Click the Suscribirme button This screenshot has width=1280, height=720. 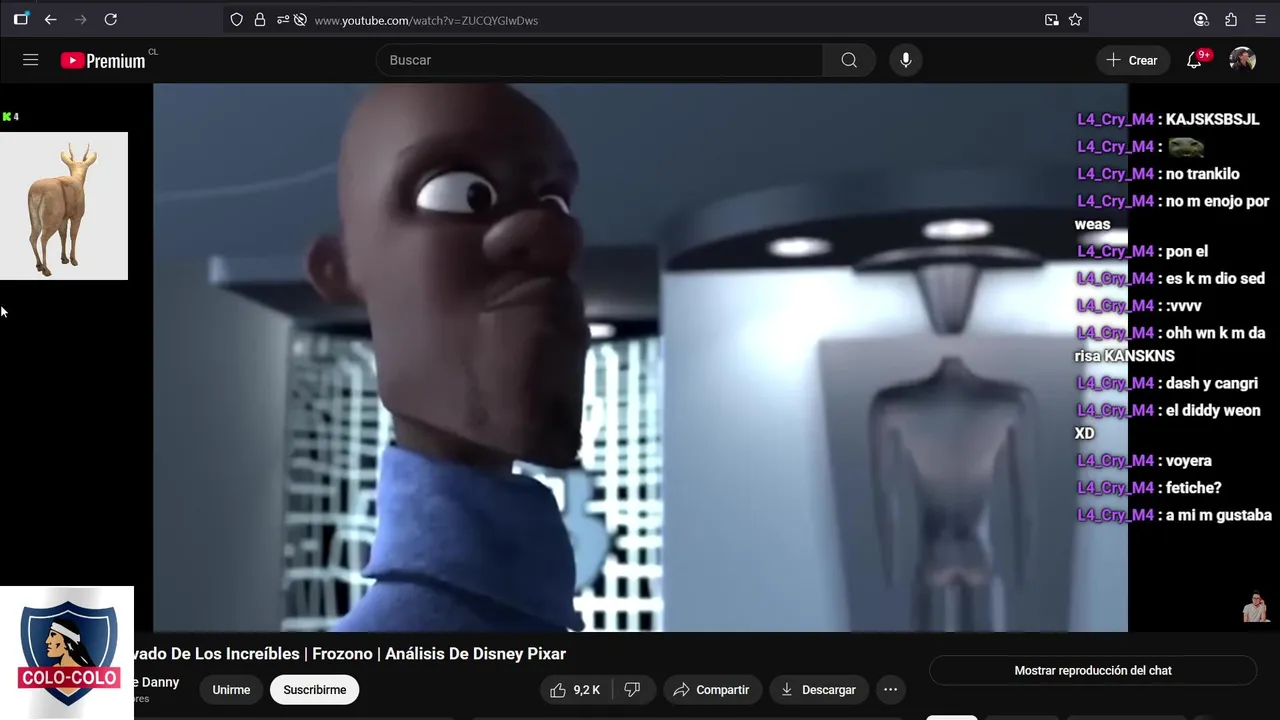click(x=315, y=690)
